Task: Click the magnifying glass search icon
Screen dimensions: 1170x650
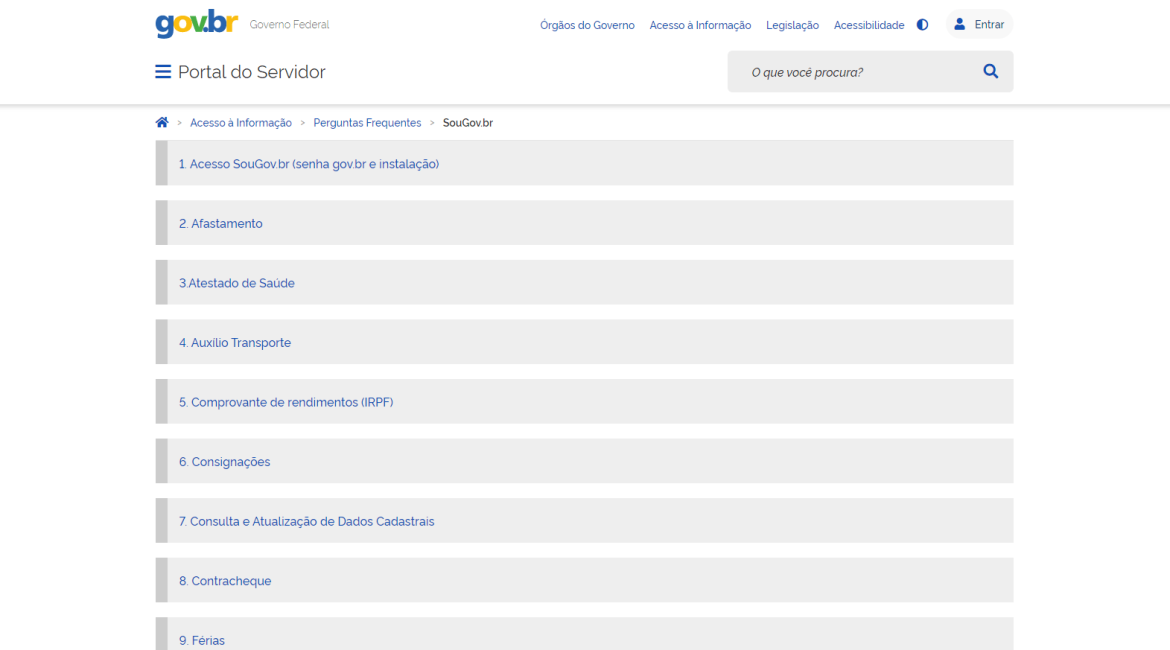Action: (990, 72)
